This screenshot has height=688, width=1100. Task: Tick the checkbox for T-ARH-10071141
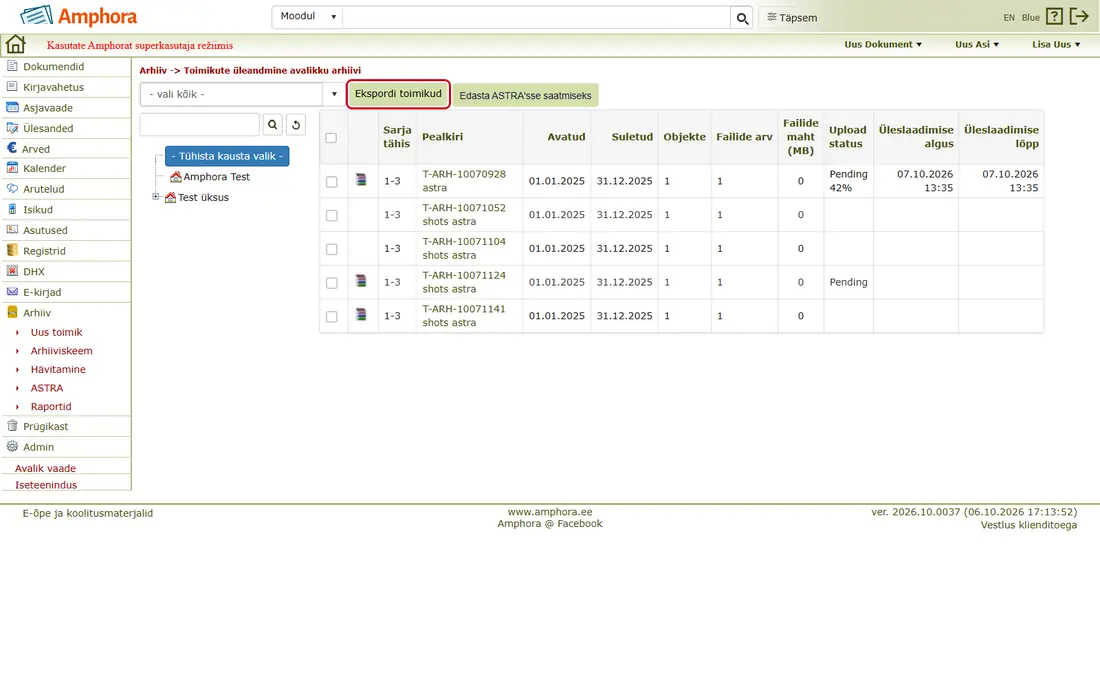tap(332, 316)
